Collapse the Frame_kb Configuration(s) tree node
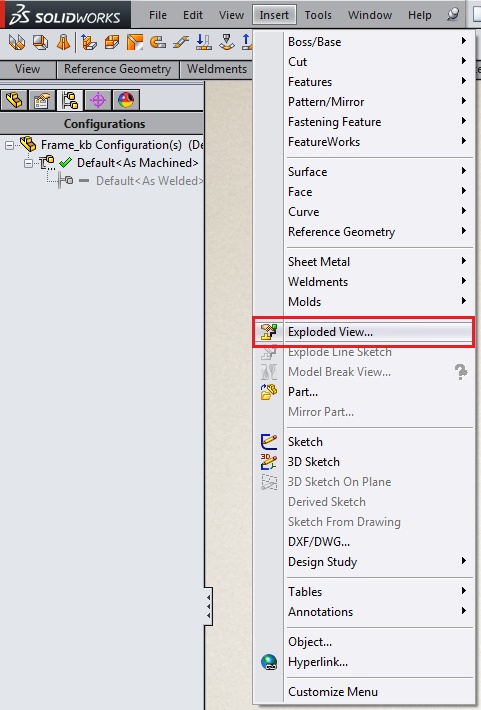 [x=10, y=145]
